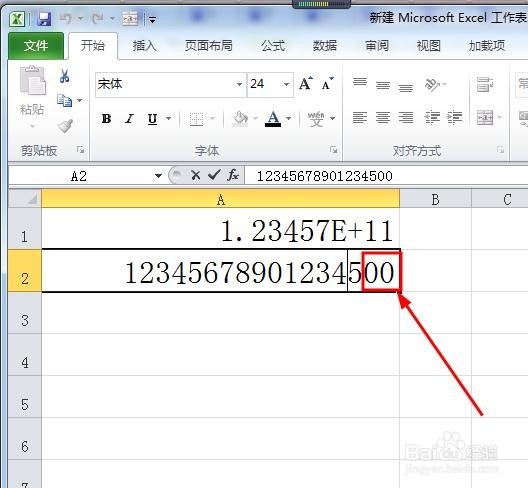Open the Underline style dropdown arrow

168,119
